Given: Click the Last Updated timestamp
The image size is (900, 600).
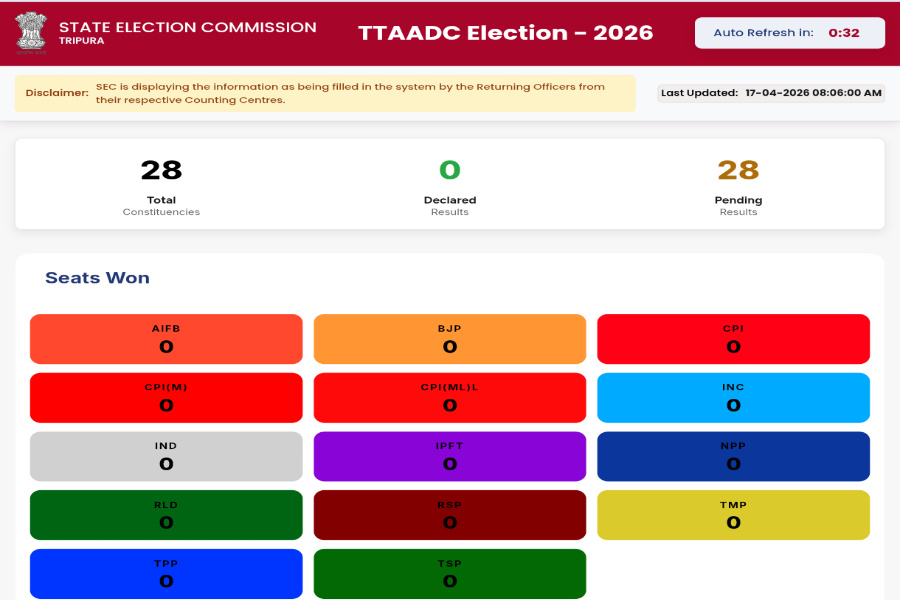Looking at the screenshot, I should [770, 92].
